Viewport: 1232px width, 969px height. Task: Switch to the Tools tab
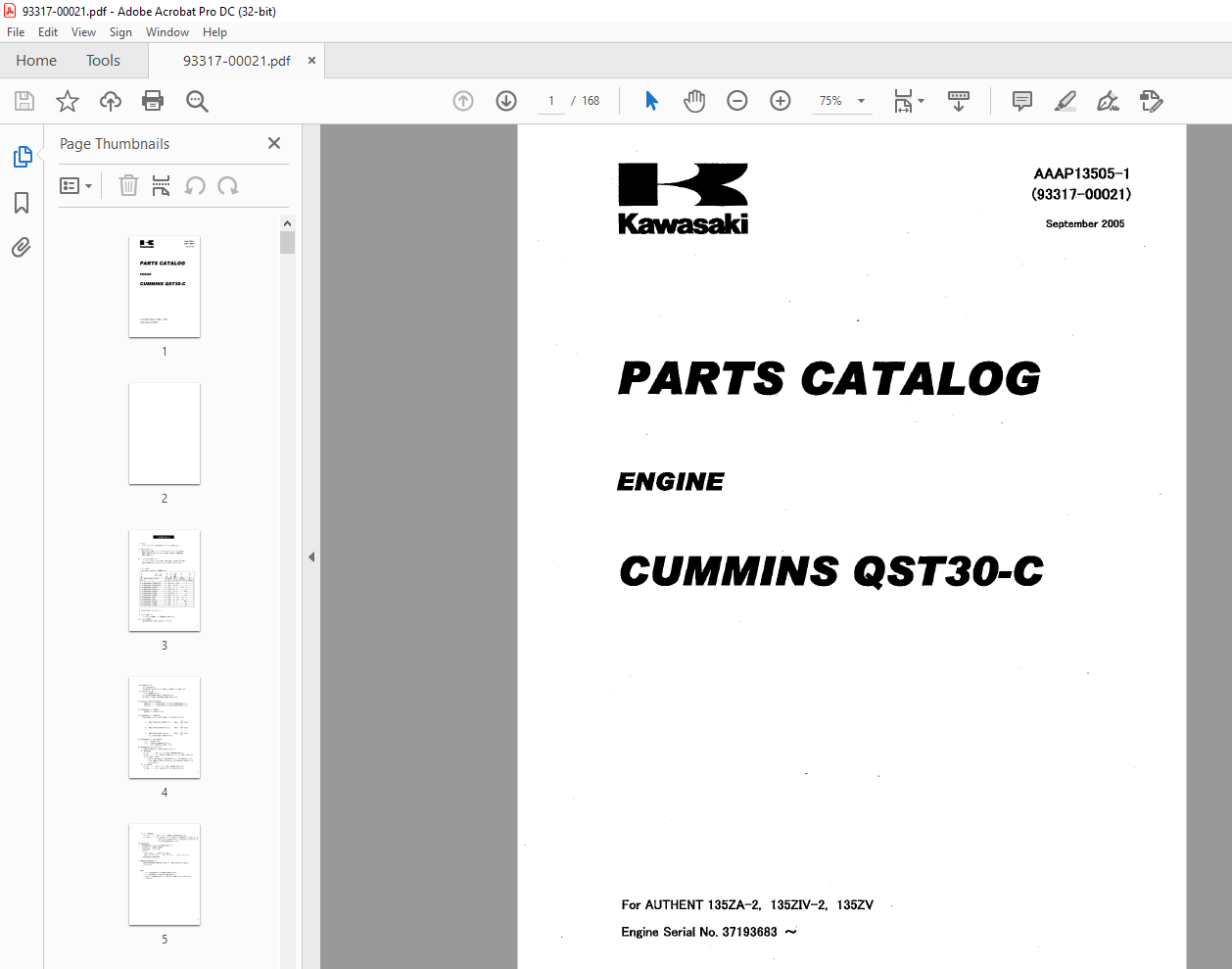pos(103,61)
